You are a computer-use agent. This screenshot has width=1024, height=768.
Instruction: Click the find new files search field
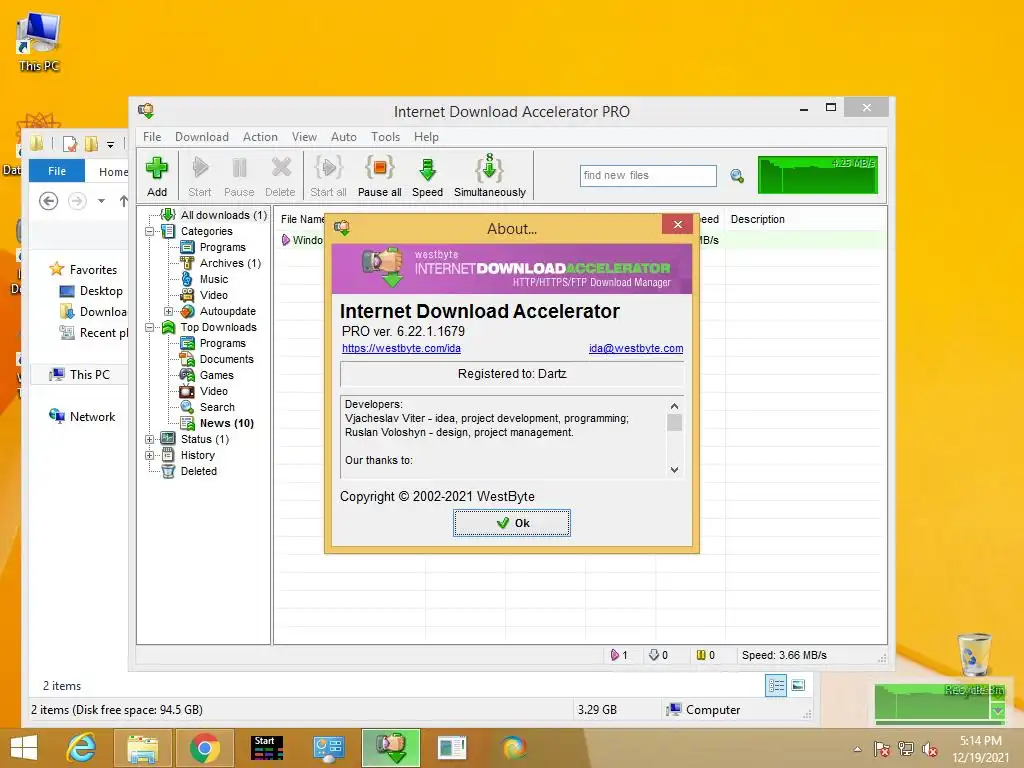648,176
